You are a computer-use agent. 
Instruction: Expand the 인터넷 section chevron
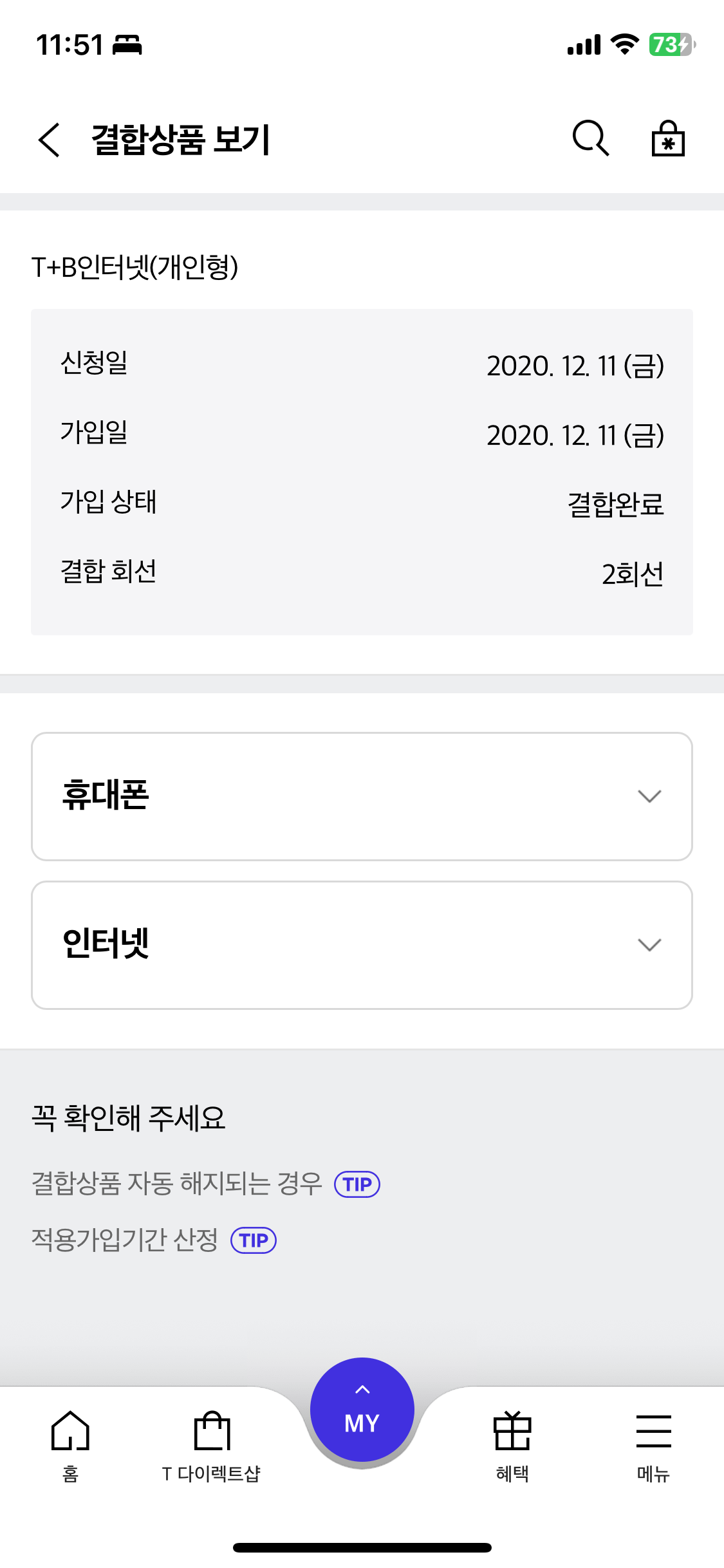click(649, 945)
